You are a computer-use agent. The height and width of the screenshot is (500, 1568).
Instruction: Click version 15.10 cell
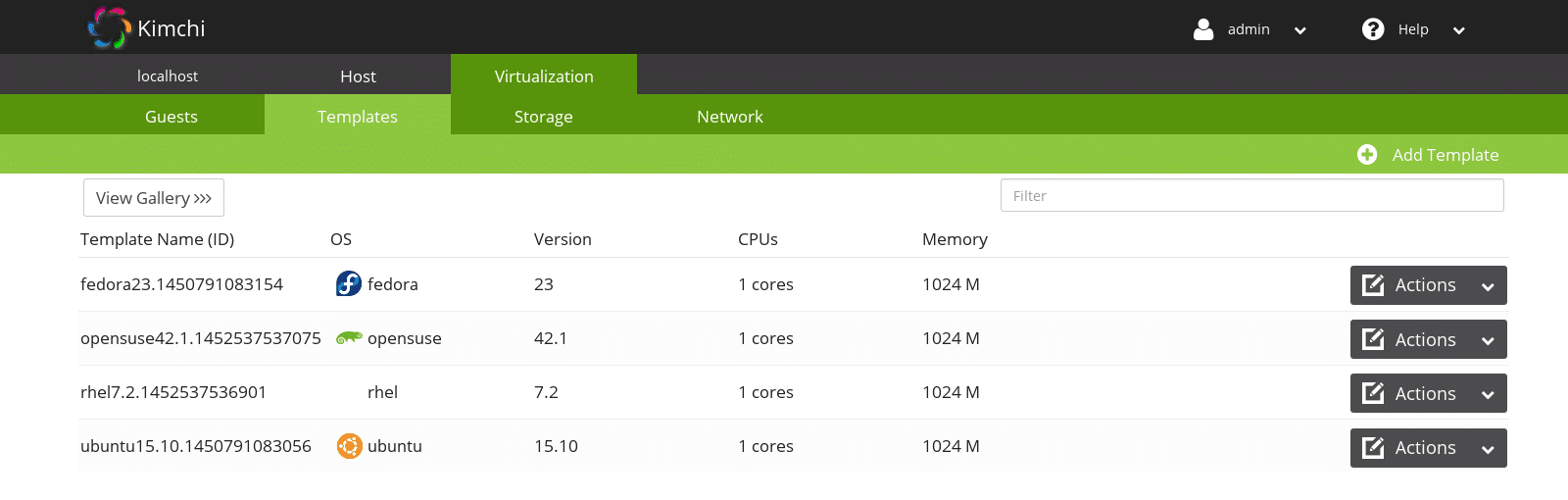556,446
